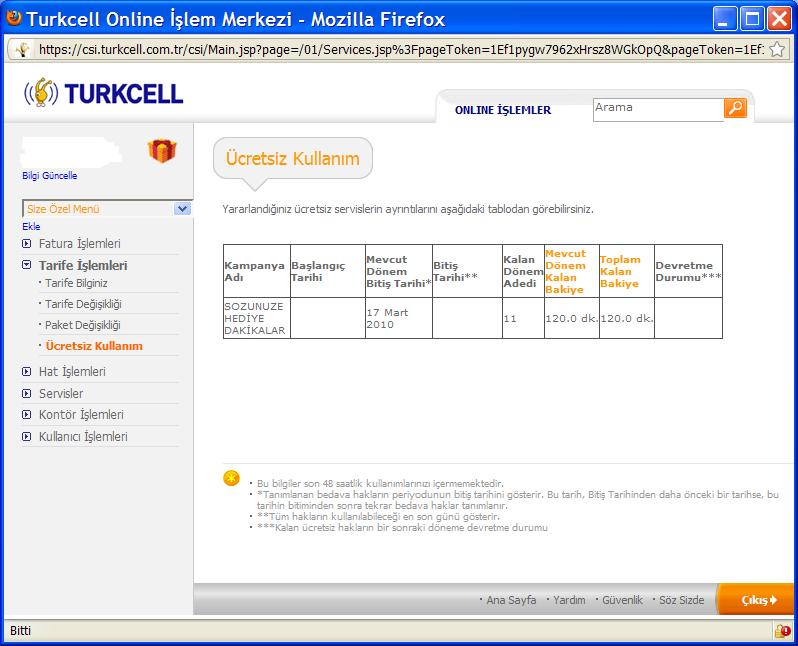Select Paket Değişikliği submenu item
Screen dimensions: 798x646
pyautogui.click(x=82, y=325)
